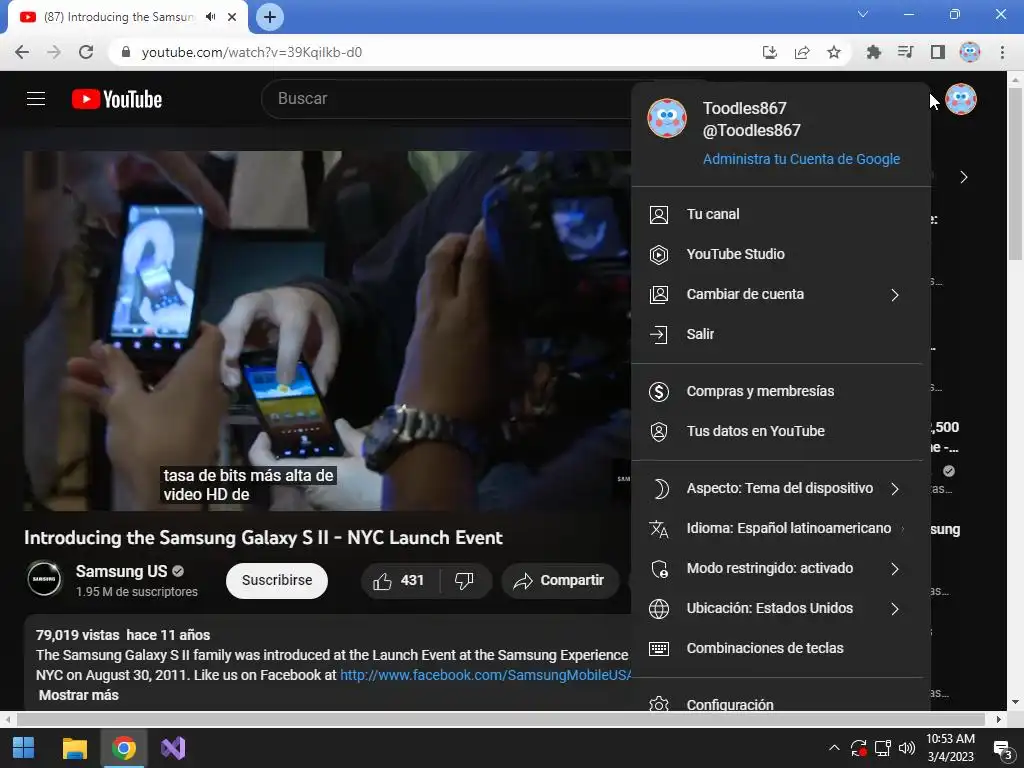
Task: Expand Ubicación chevron
Action: tap(895, 609)
